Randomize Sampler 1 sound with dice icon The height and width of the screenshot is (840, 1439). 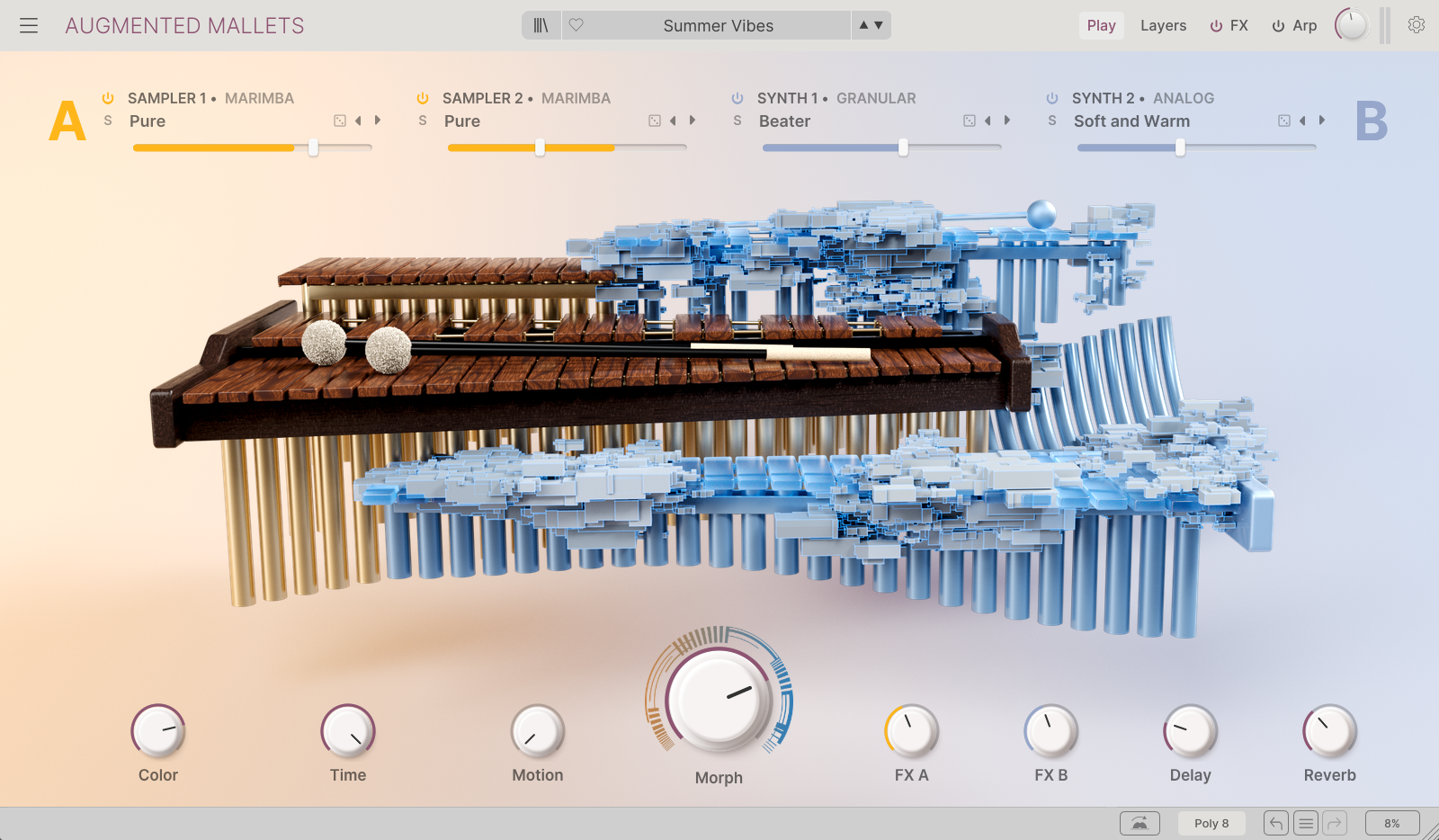tap(340, 121)
